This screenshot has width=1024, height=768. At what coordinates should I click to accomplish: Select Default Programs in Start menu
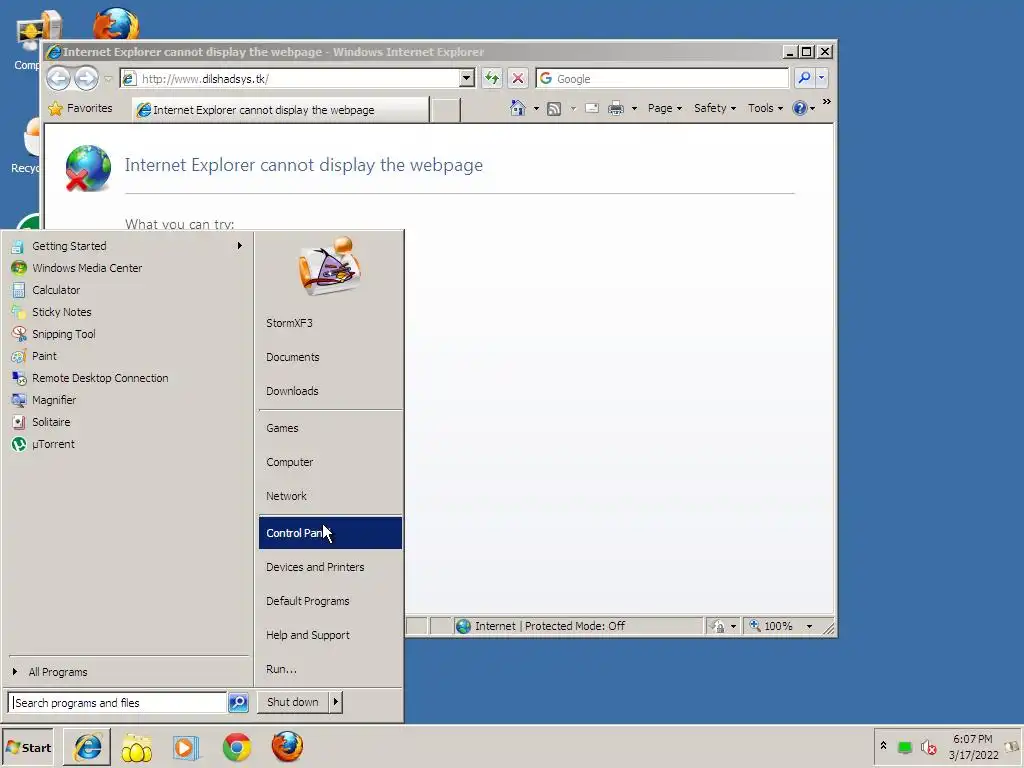pyautogui.click(x=330, y=601)
